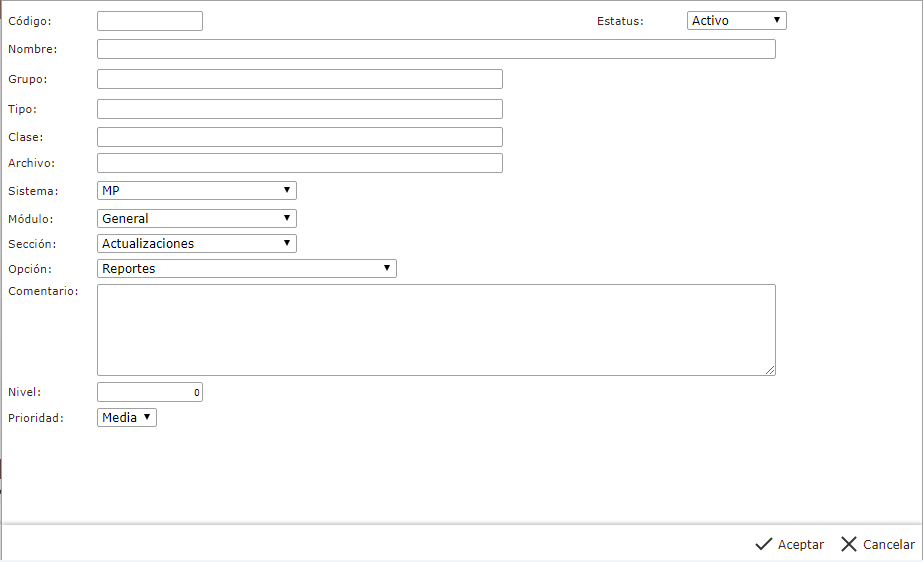Viewport: 923px width, 562px height.
Task: Click the Cancelar X icon
Action: pos(849,544)
